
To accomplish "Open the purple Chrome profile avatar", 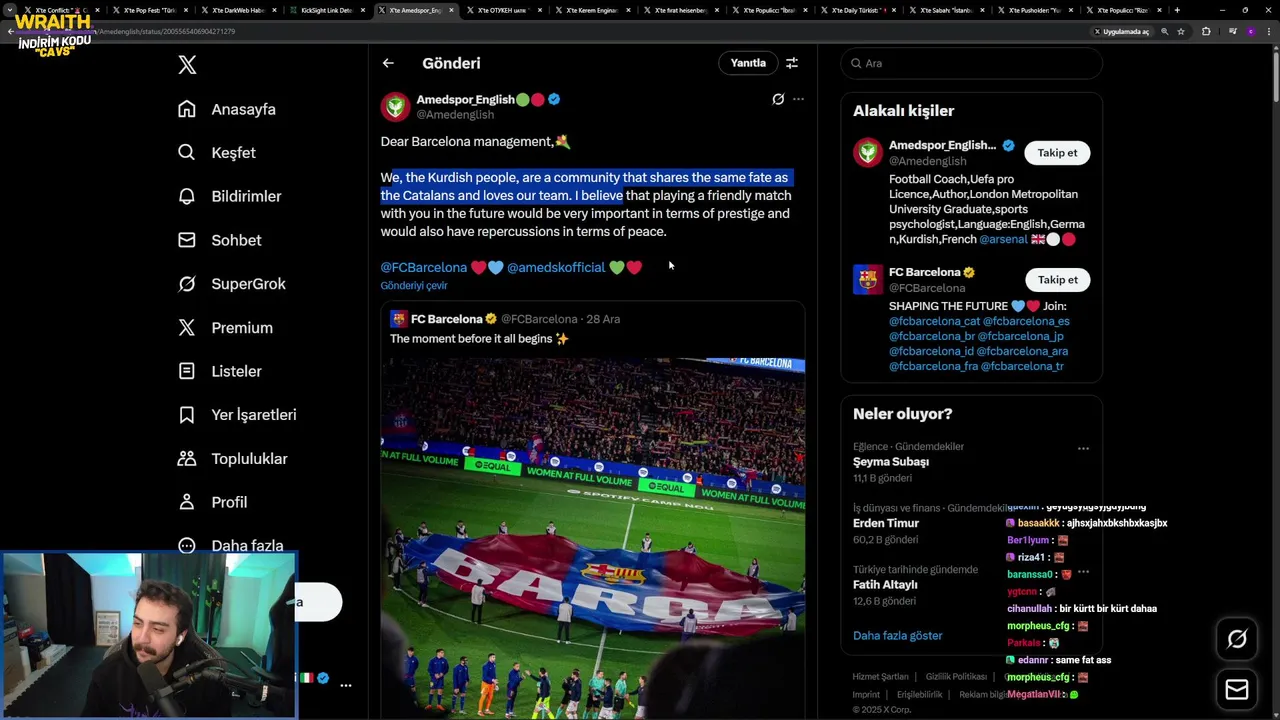I will click(1250, 31).
